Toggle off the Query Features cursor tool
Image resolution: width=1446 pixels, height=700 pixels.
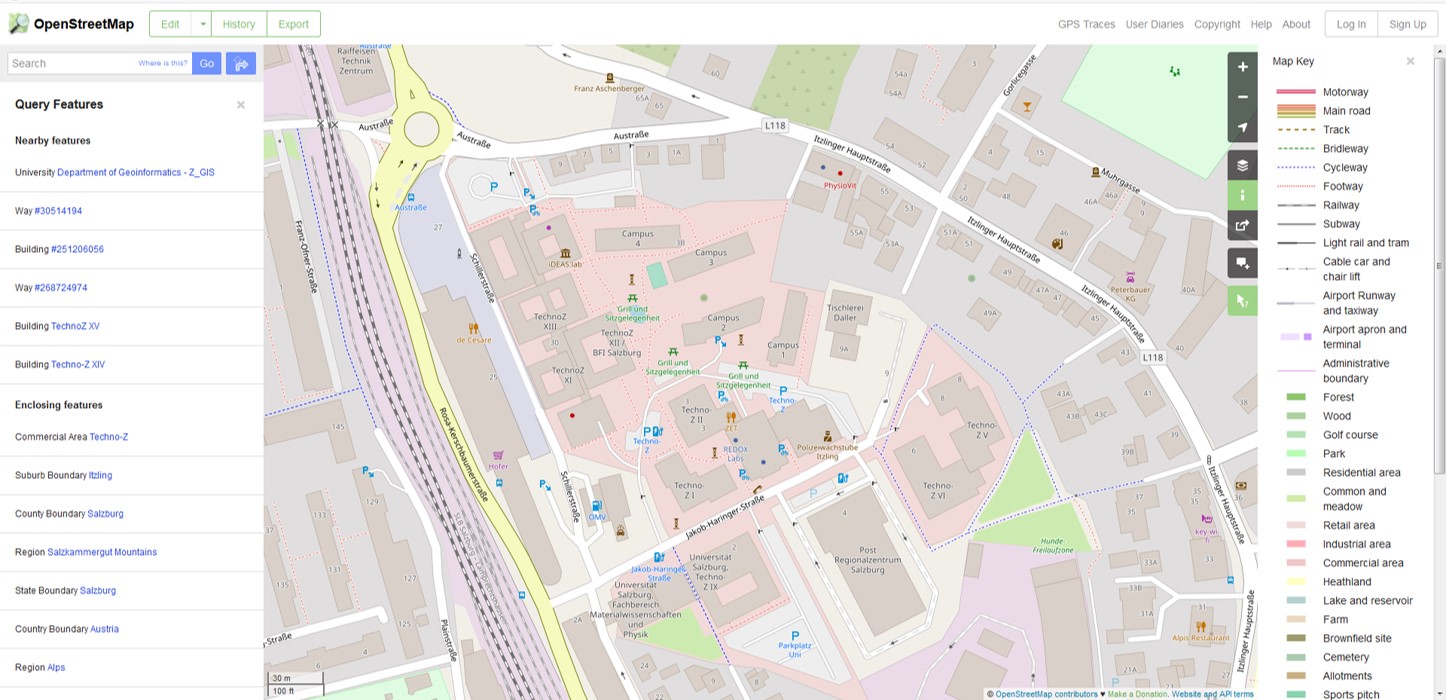(1242, 301)
